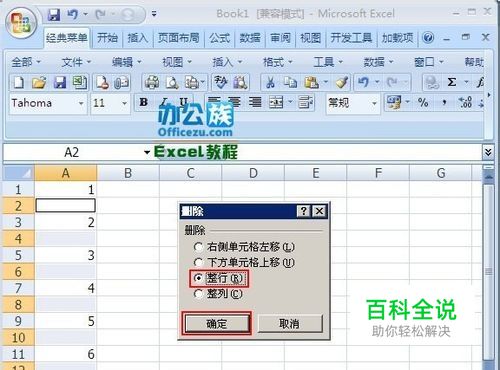
Task: Switch to the 经典菜单 tab
Action: click(x=67, y=38)
